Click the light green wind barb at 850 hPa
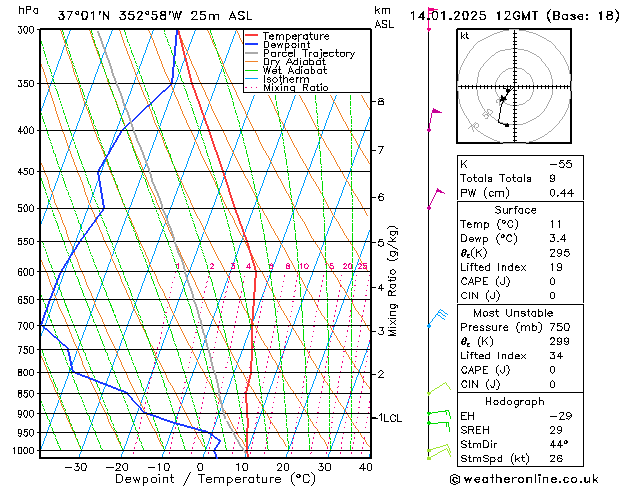Screen dimensions: 629x486 pos(438,388)
